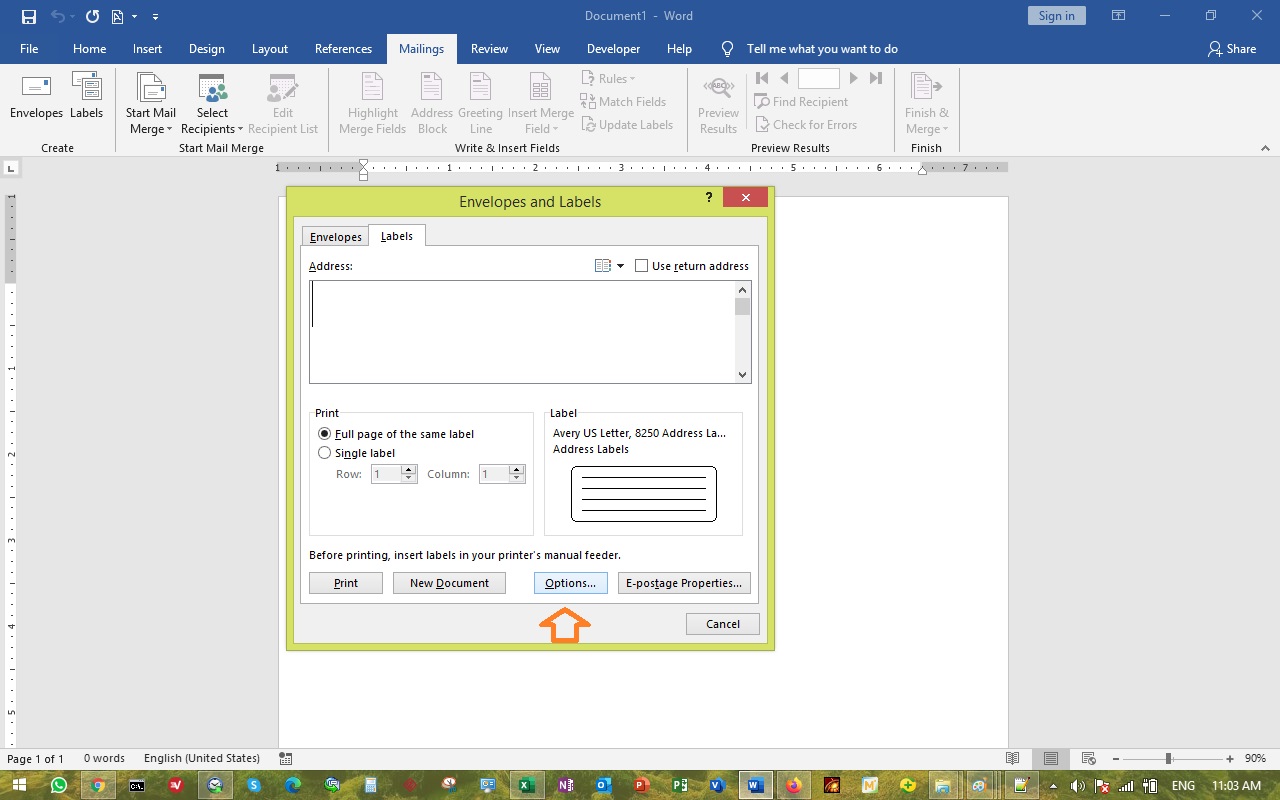The image size is (1280, 800).
Task: Click the Highlight Merge Fields icon
Action: (x=372, y=104)
